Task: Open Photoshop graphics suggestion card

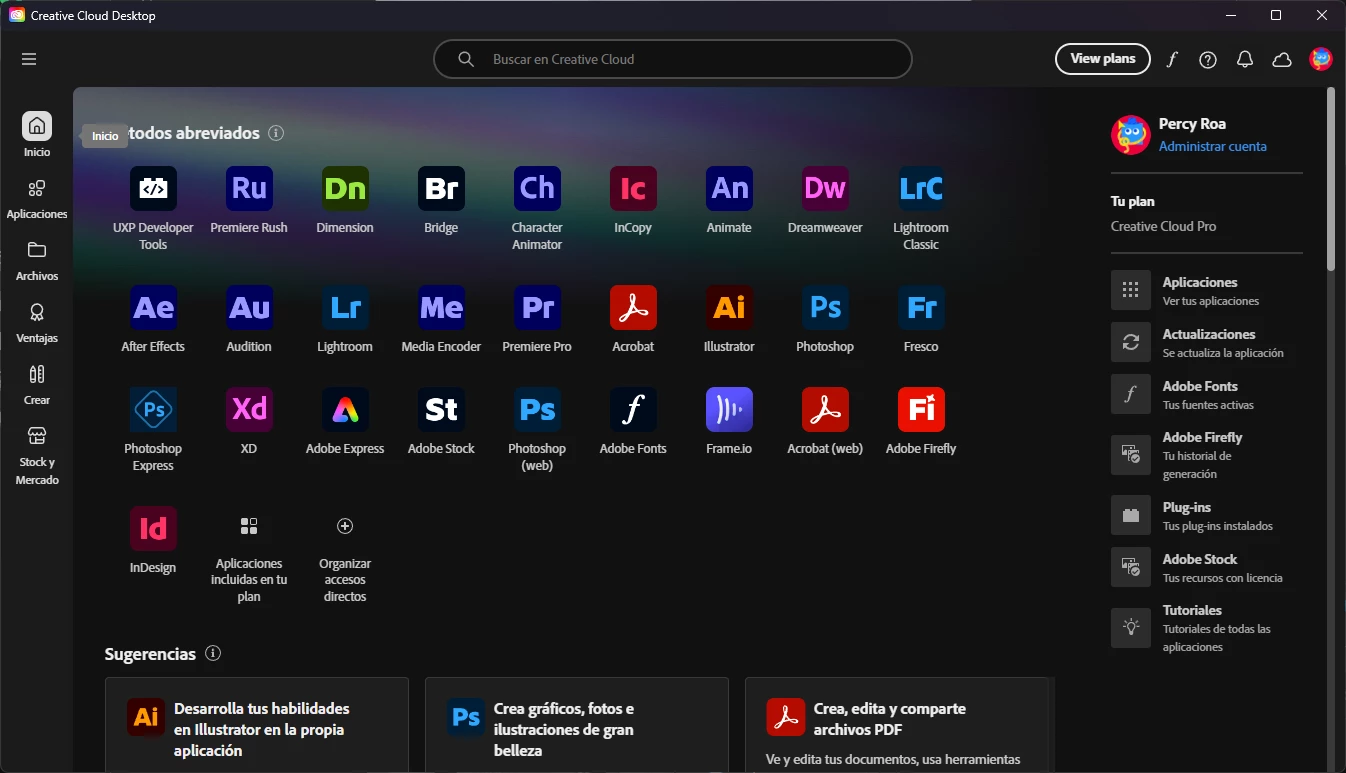Action: pos(577,725)
